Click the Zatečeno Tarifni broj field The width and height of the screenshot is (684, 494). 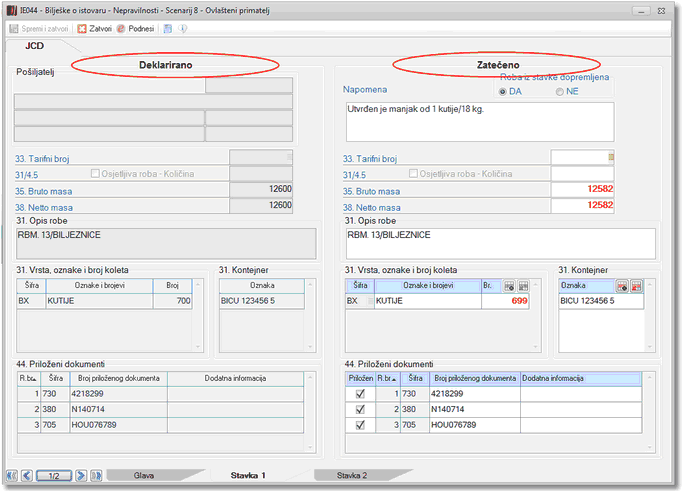pyautogui.click(x=582, y=157)
